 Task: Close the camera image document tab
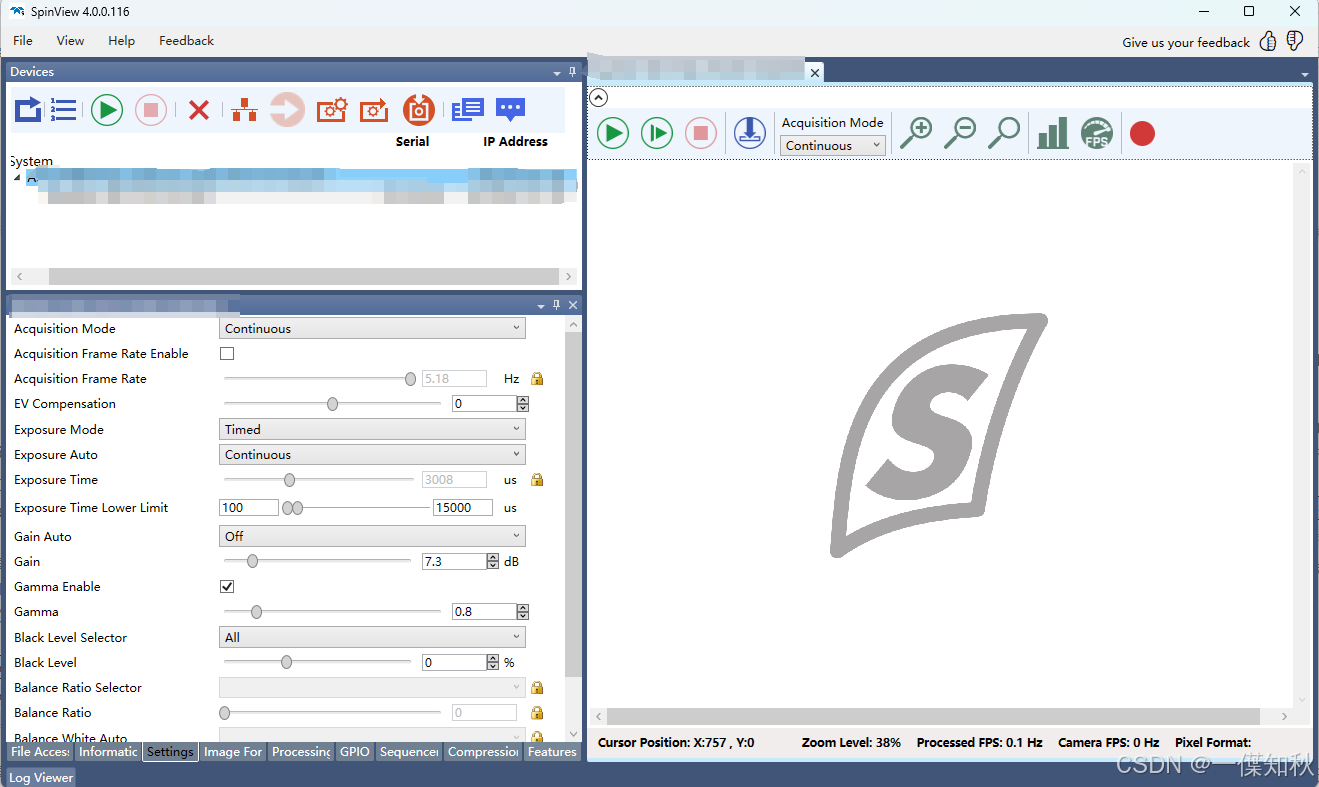pyautogui.click(x=815, y=72)
